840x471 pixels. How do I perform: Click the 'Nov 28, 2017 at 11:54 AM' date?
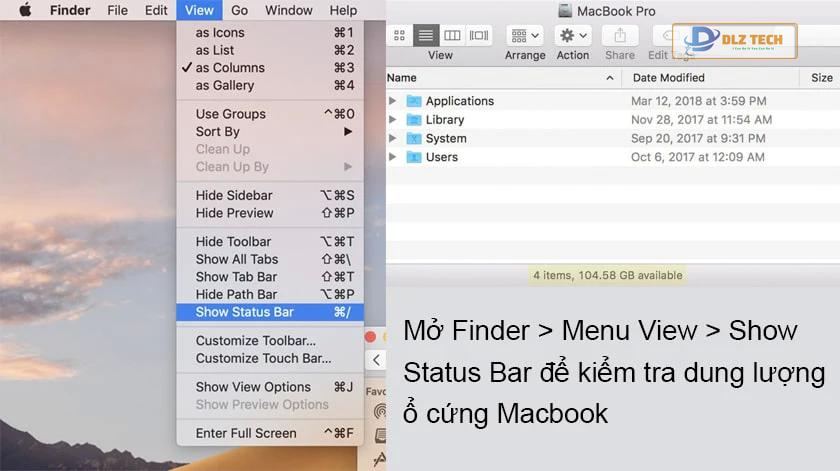pyautogui.click(x=701, y=119)
